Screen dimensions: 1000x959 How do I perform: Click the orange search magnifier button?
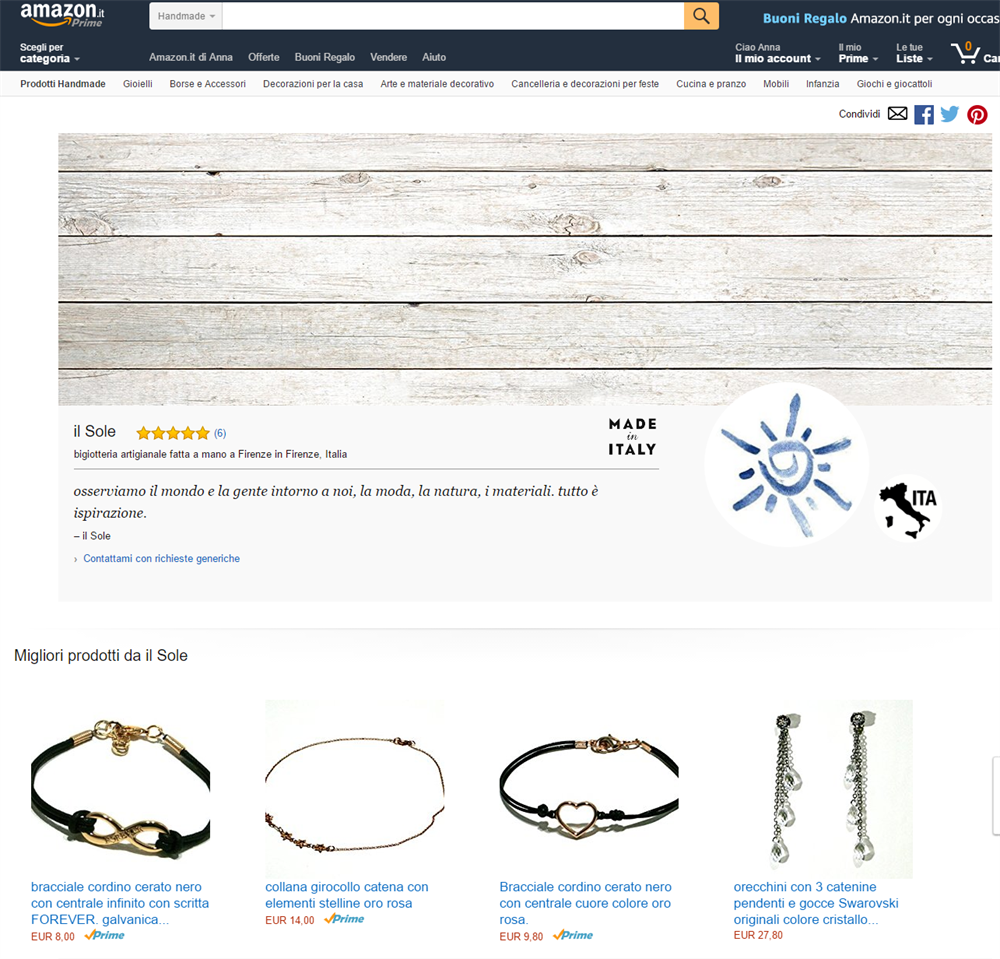[x=701, y=16]
